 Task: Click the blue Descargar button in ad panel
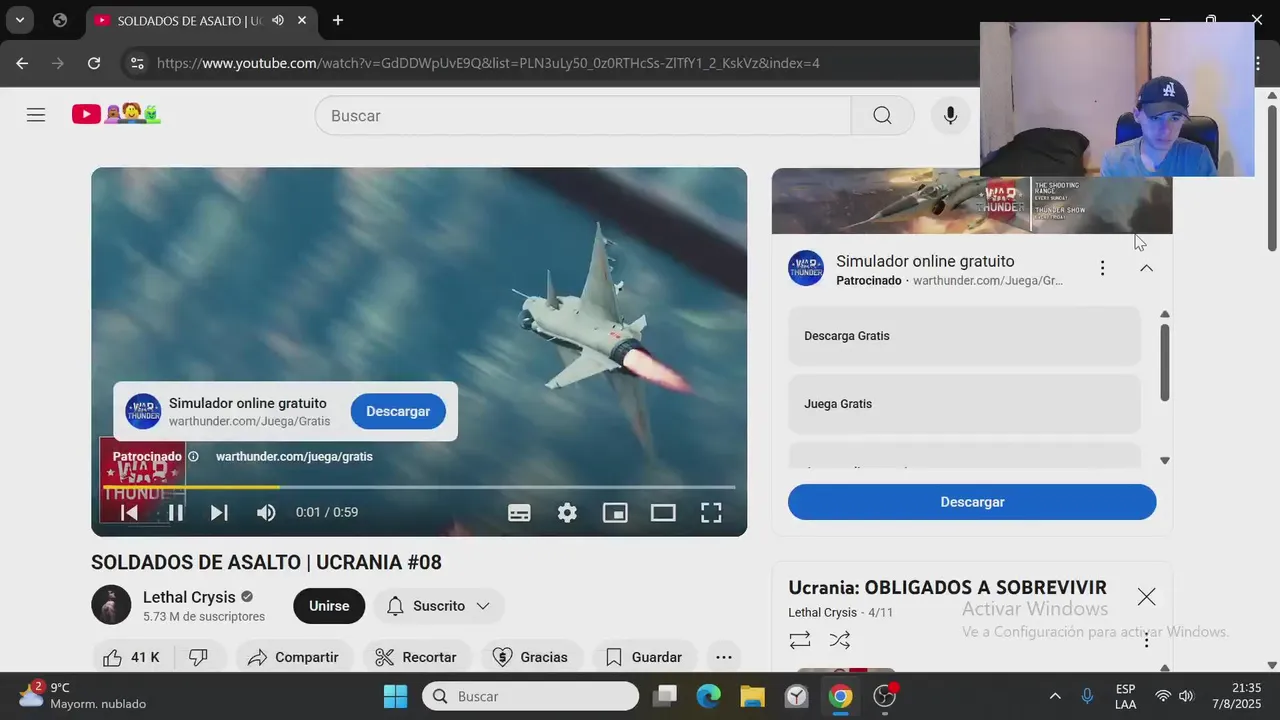[x=972, y=502]
